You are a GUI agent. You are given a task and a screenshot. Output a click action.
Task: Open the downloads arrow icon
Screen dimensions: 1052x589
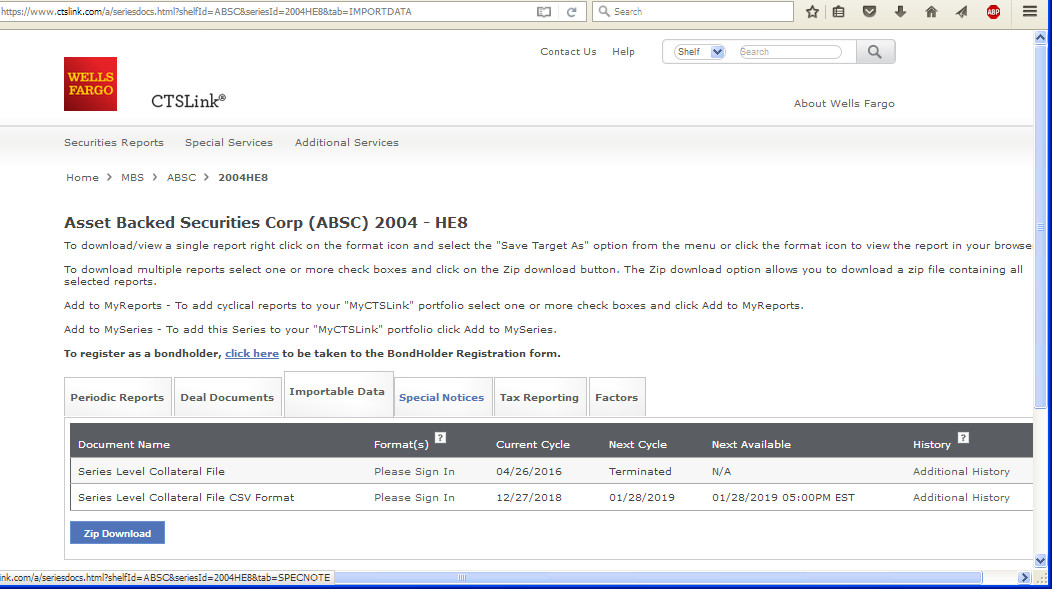pos(899,11)
